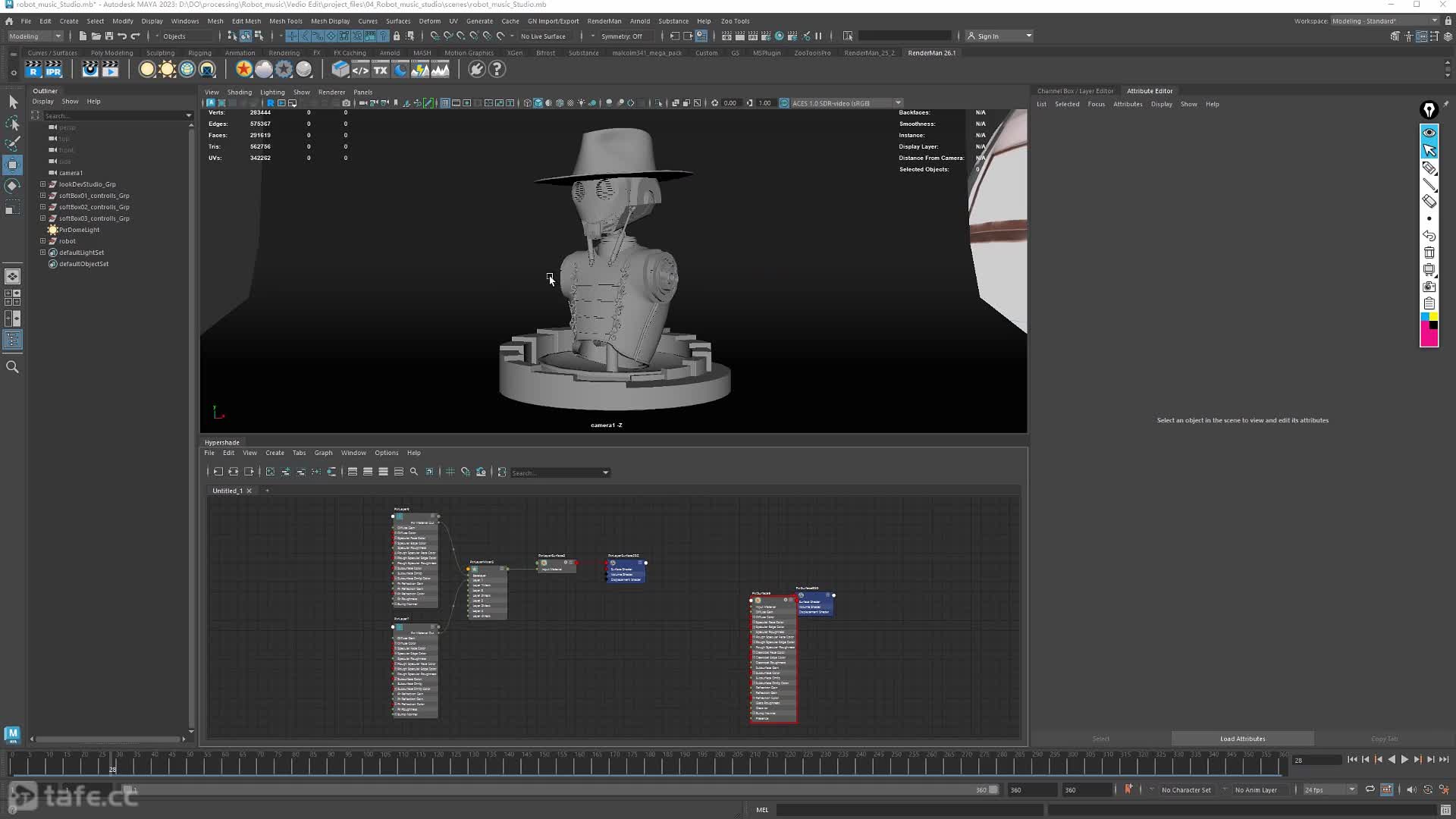Open the Hypershade Graph menu
This screenshot has width=1456, height=819.
323,453
